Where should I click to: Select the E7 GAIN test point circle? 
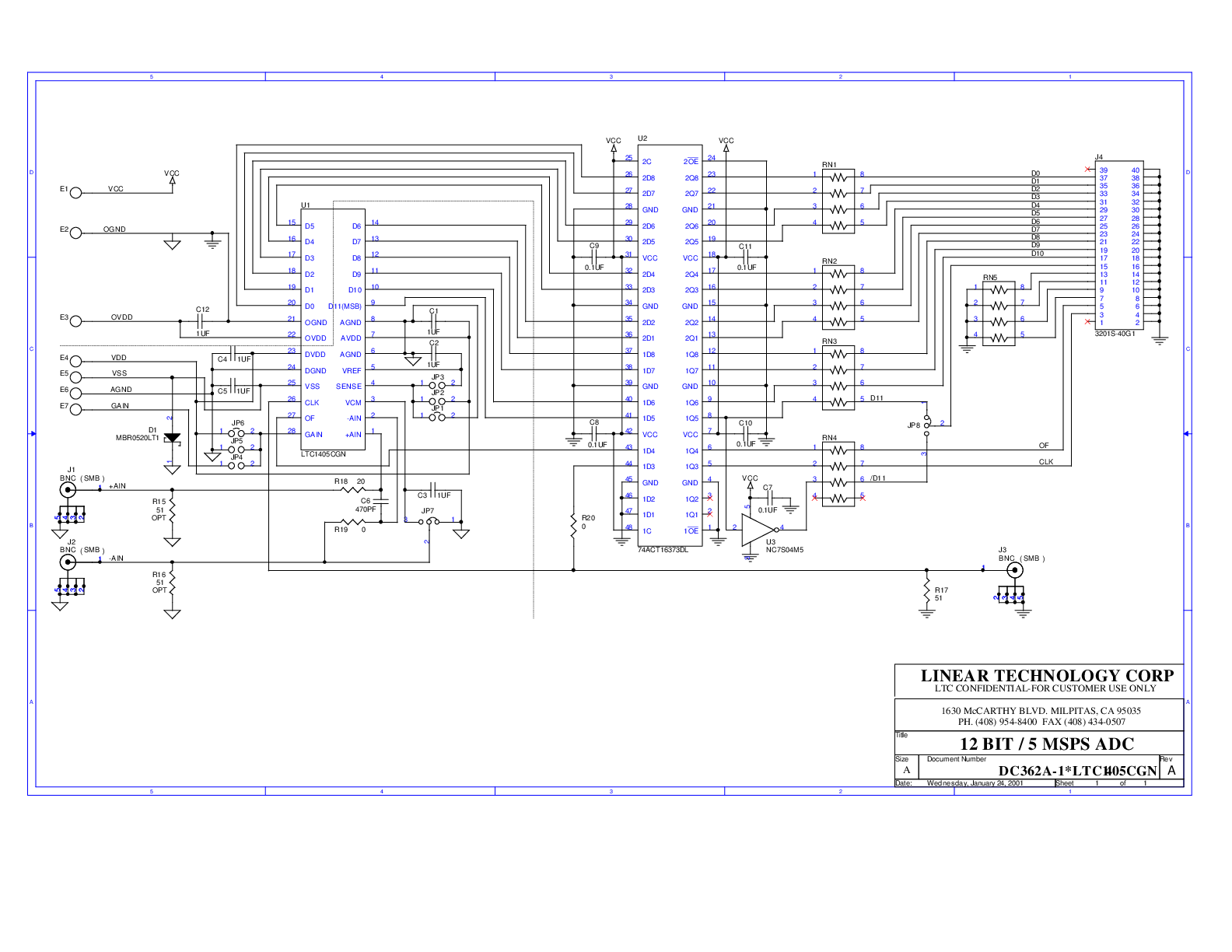click(75, 409)
